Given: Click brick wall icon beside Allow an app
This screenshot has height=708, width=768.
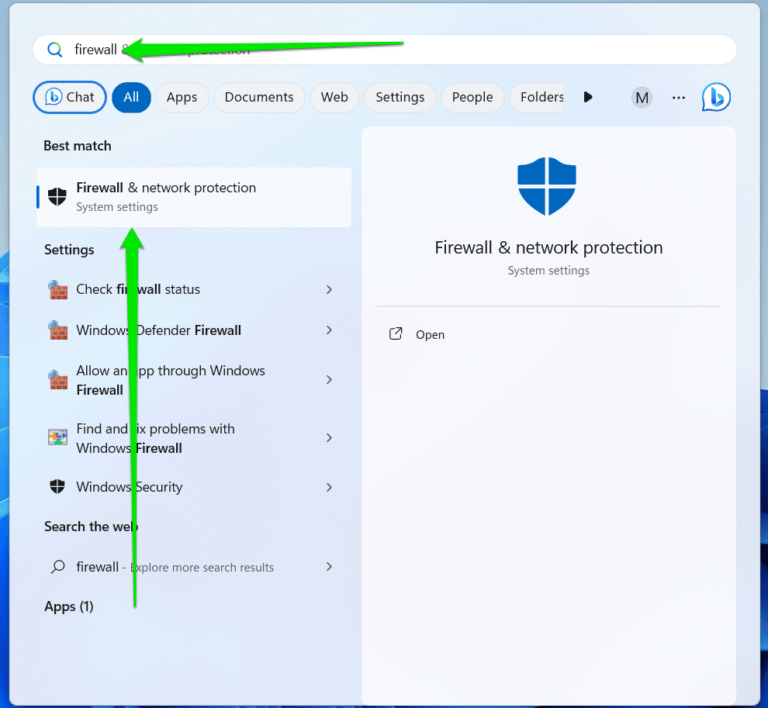Looking at the screenshot, I should [x=58, y=380].
